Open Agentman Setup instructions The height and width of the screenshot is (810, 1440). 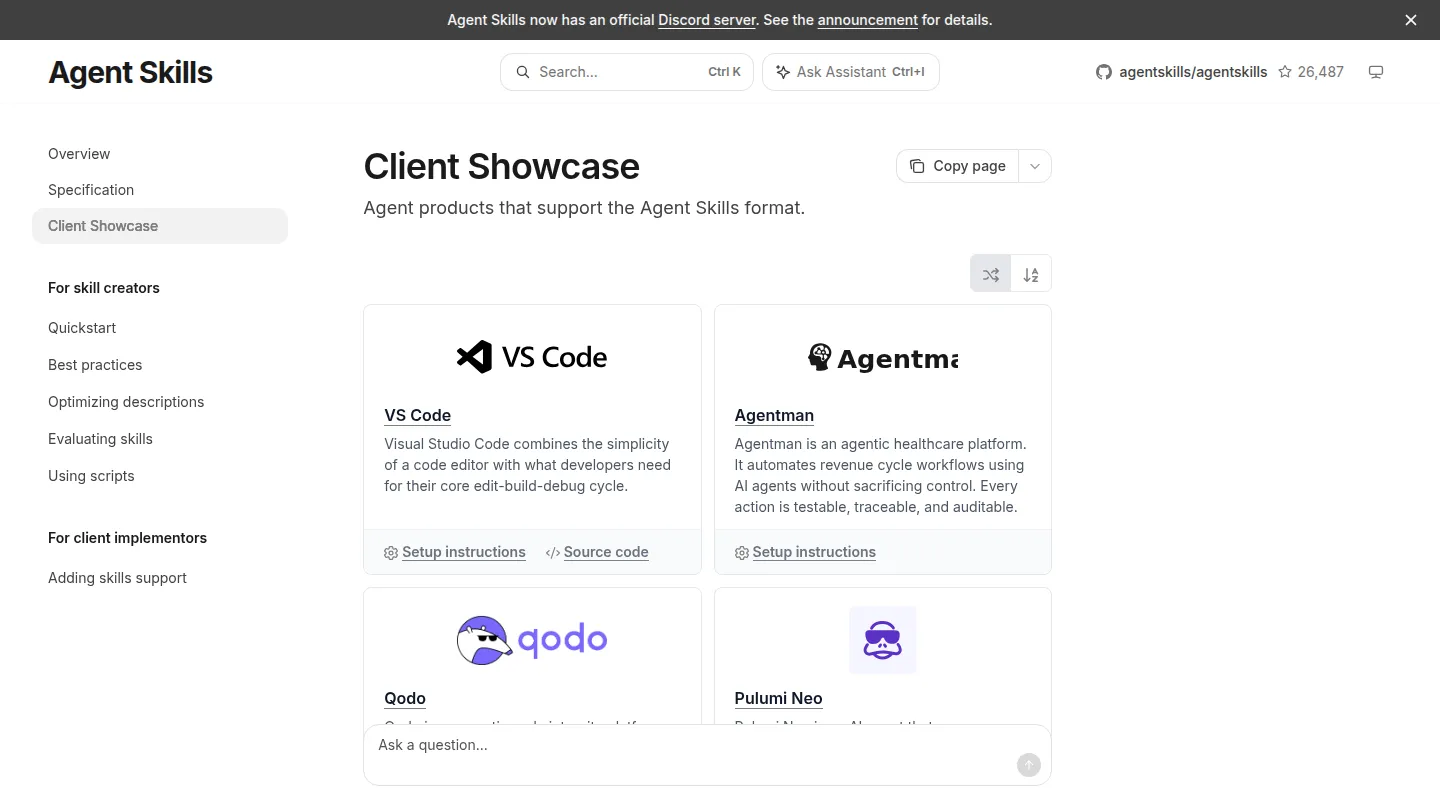click(814, 552)
